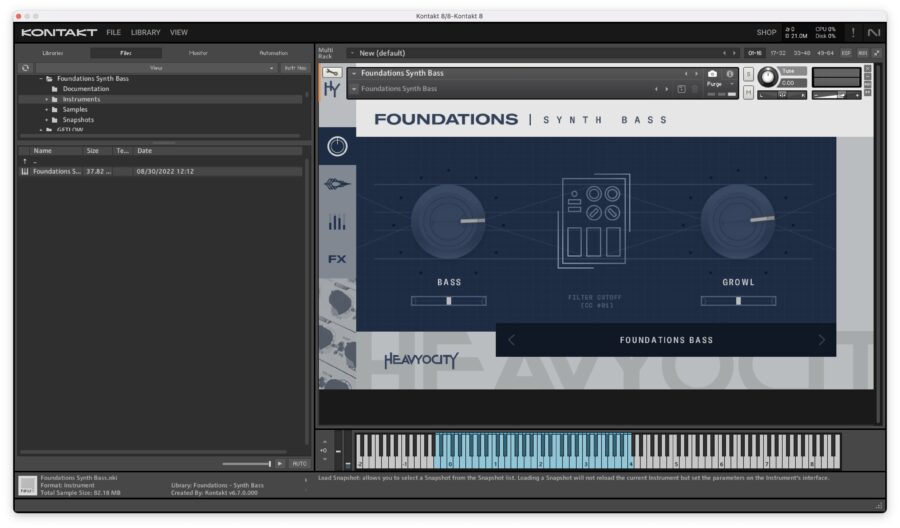Click the Native Instruments logo icon

pos(874,32)
